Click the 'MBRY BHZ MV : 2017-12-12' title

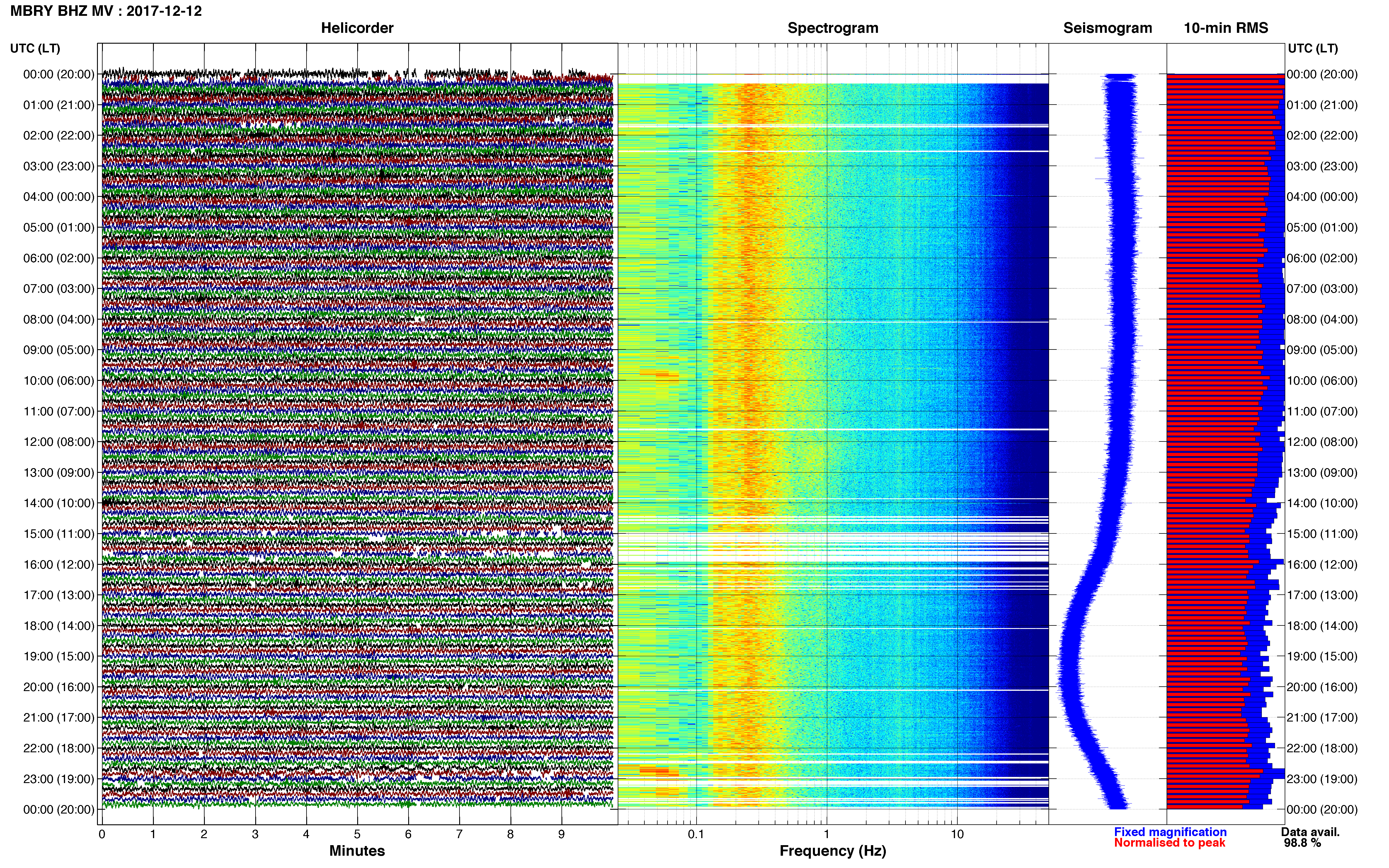click(106, 11)
